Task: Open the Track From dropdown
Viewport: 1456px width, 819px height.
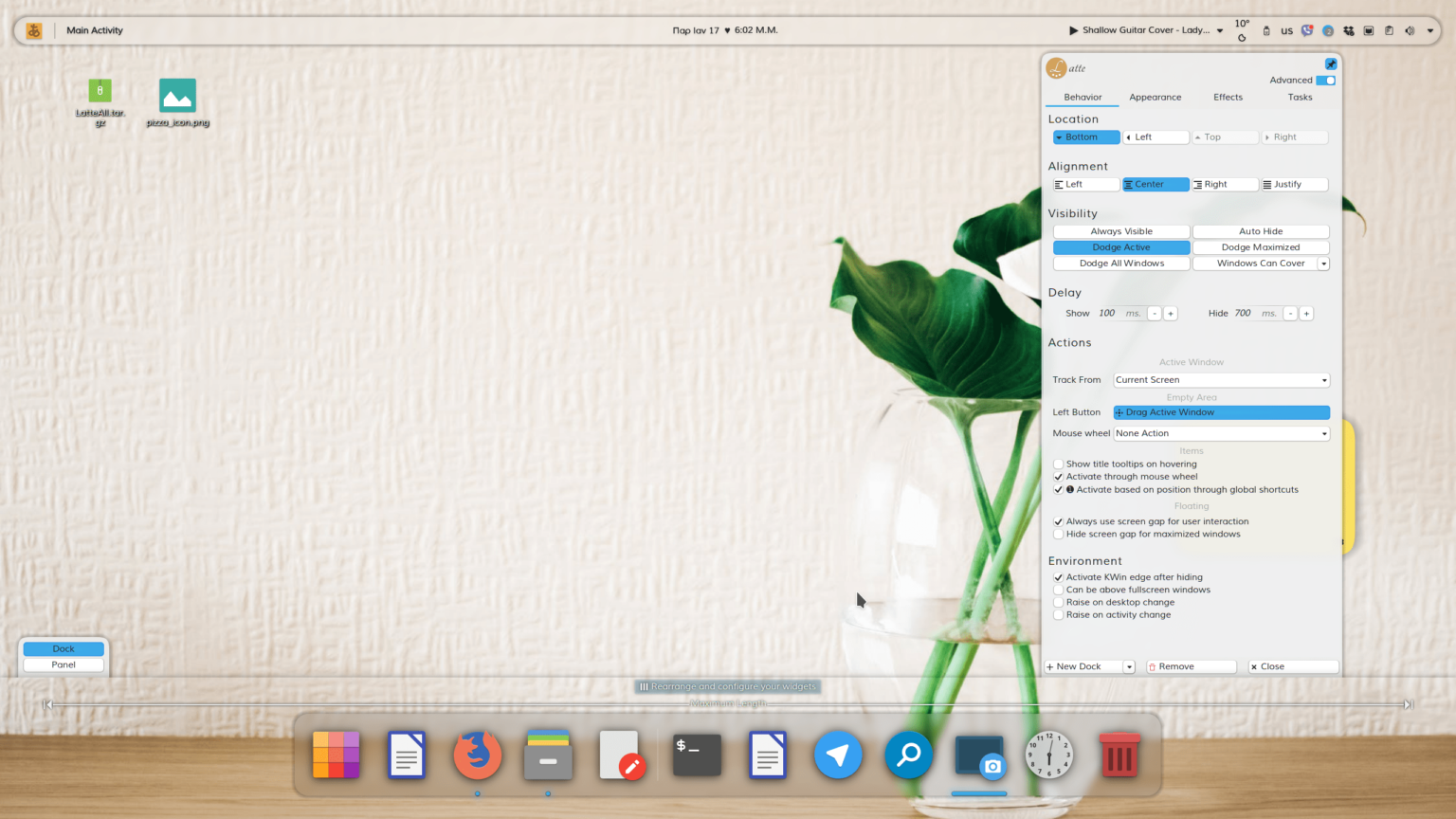Action: [1221, 379]
